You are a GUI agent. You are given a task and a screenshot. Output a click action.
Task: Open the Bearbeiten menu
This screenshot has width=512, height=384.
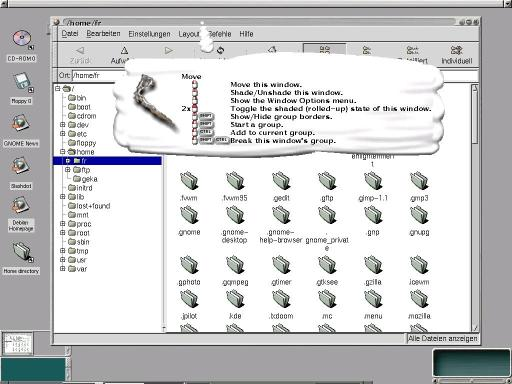pyautogui.click(x=103, y=34)
